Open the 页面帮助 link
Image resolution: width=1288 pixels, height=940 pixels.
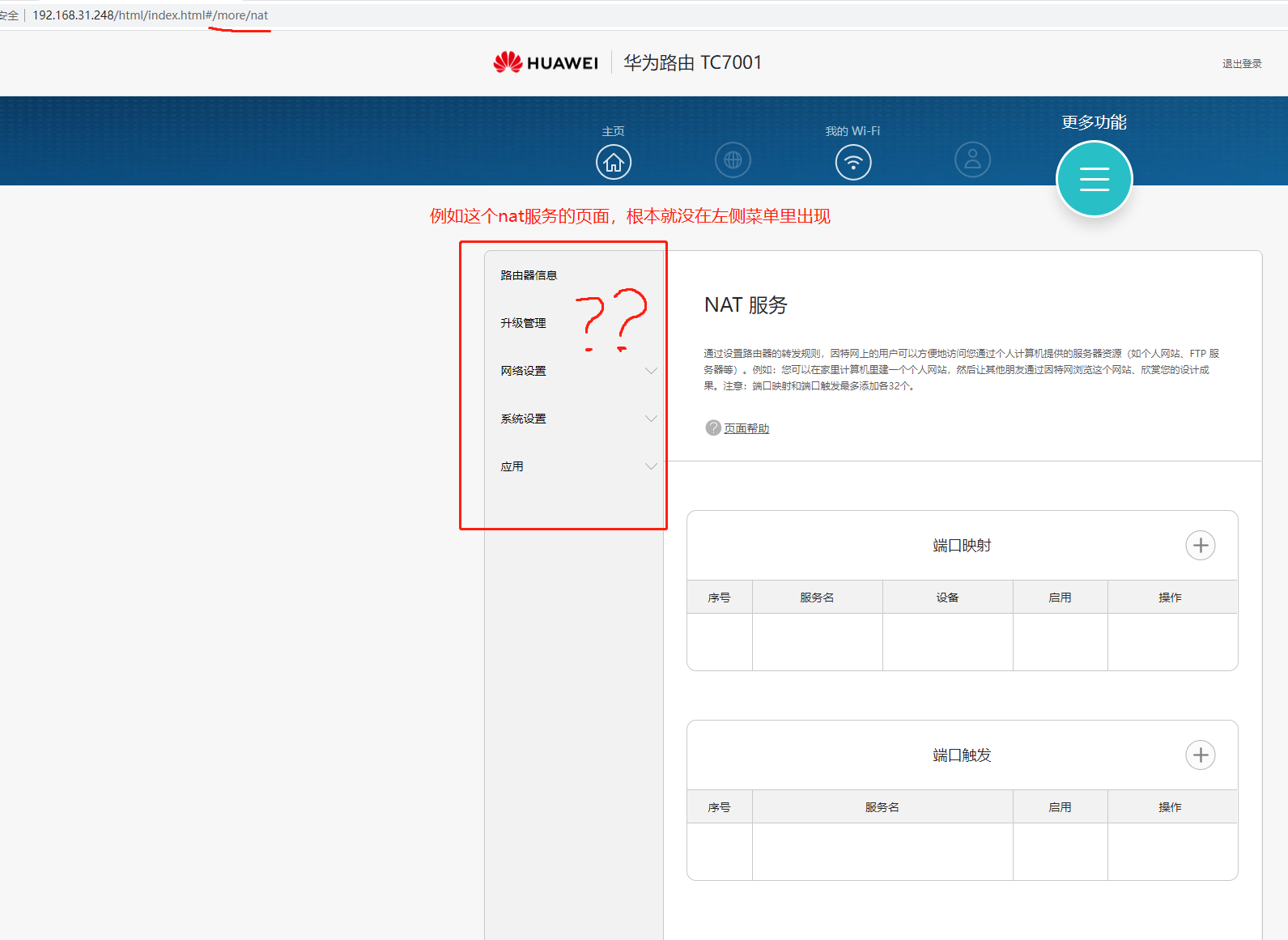click(746, 428)
